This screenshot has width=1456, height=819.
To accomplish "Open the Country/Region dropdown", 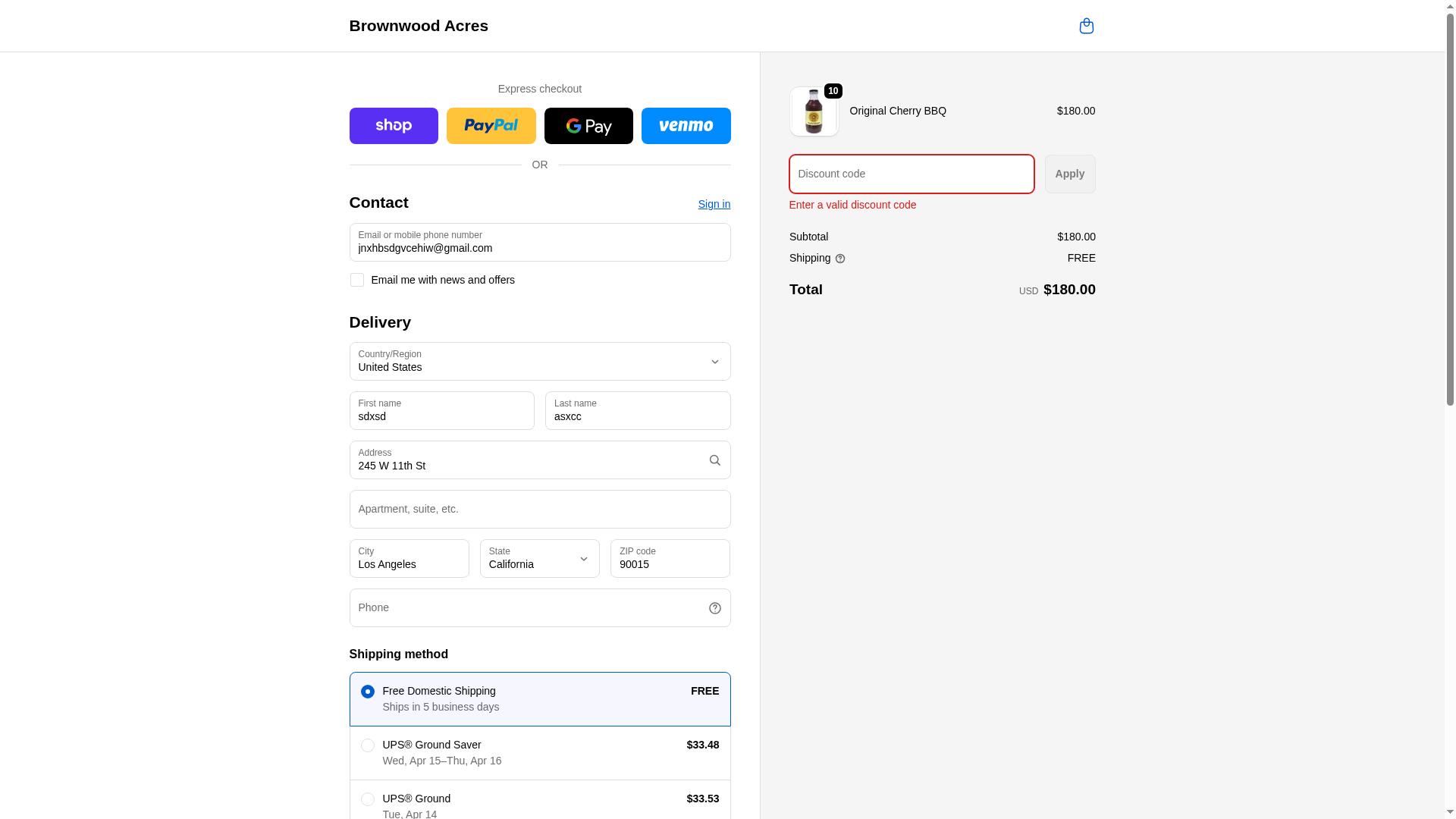I will tap(539, 362).
